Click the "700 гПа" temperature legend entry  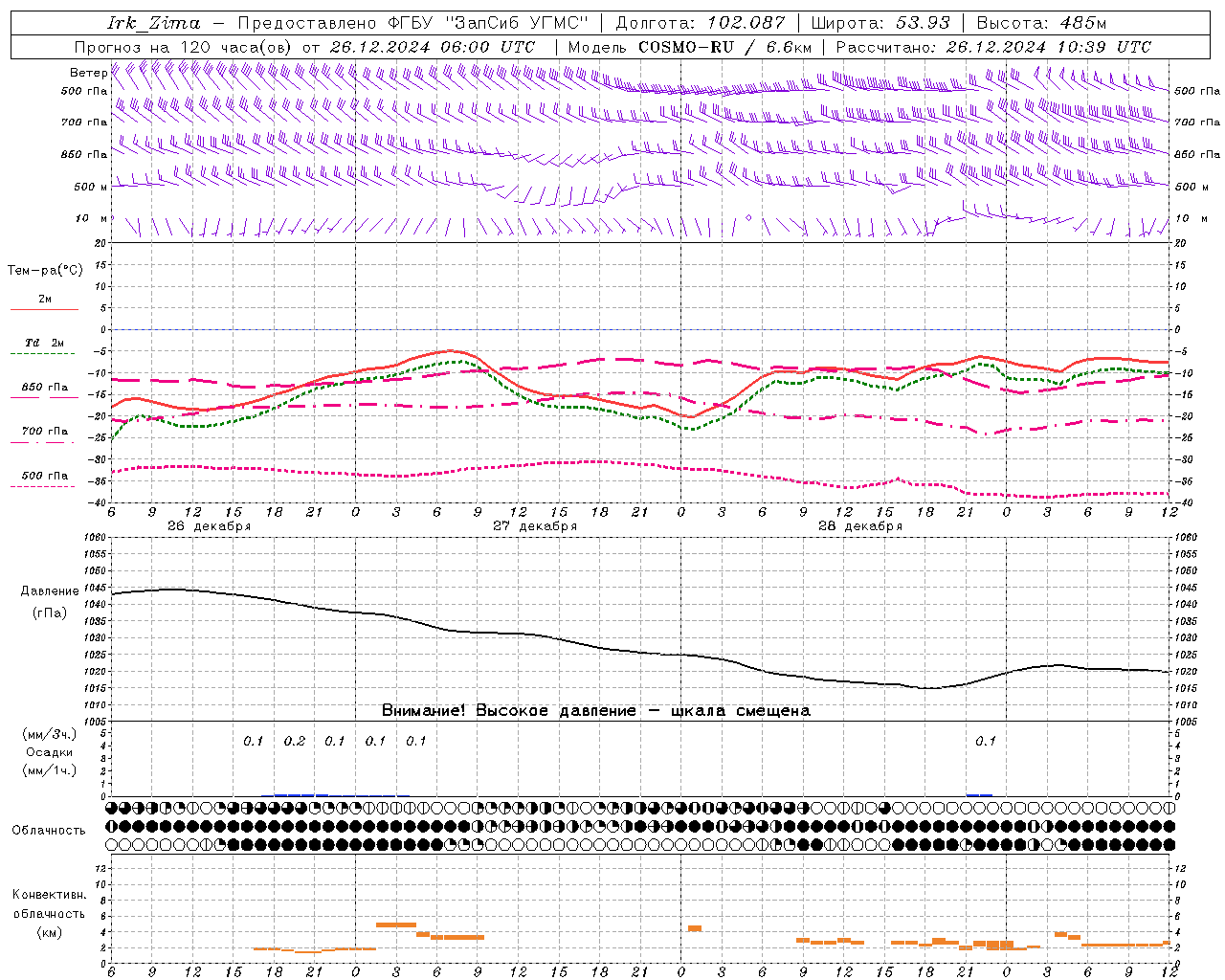coord(45,431)
